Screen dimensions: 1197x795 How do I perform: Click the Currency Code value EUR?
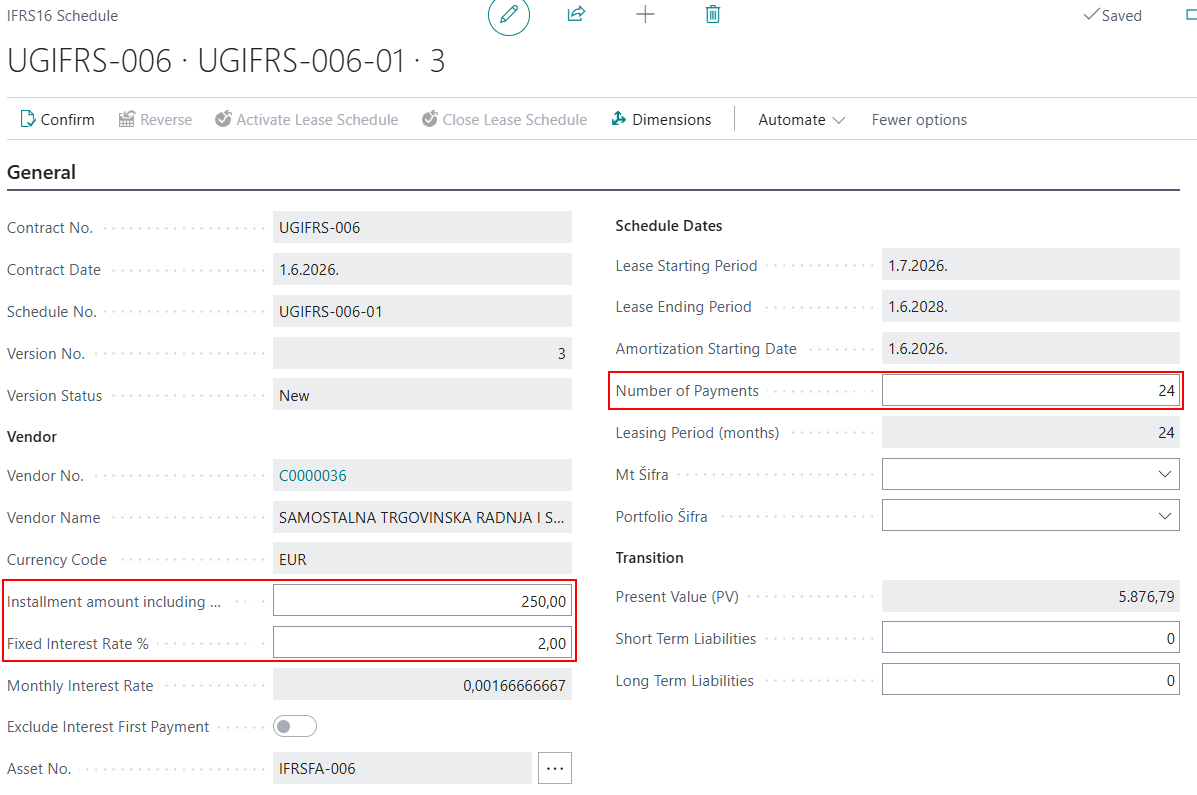pos(422,559)
